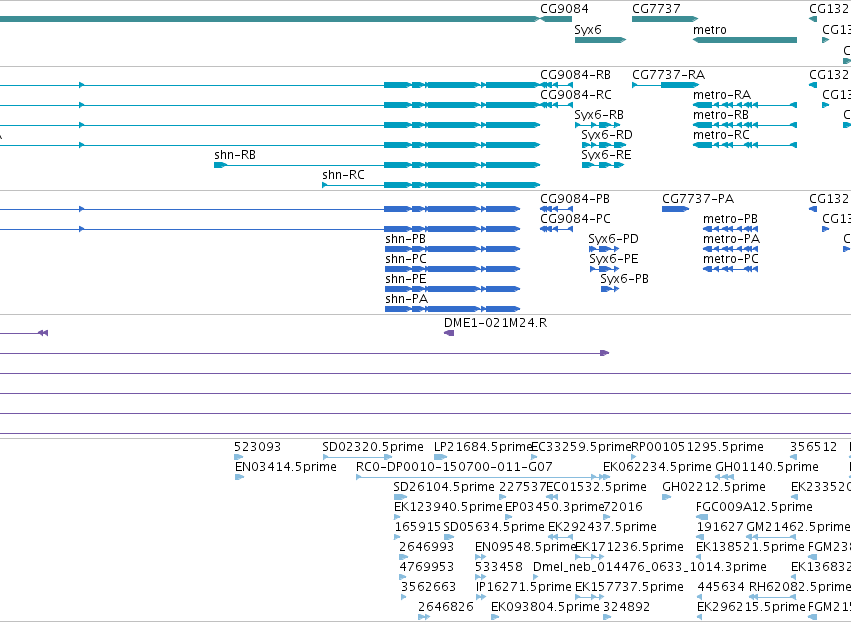Image resolution: width=851 pixels, height=622 pixels.
Task: Open the EN09548.5prime EST label
Action: 525,548
